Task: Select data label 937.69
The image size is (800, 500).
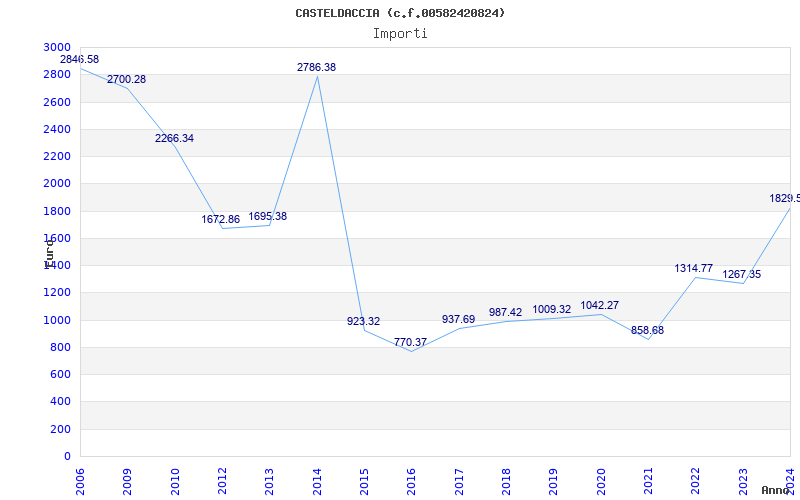Action: point(458,319)
